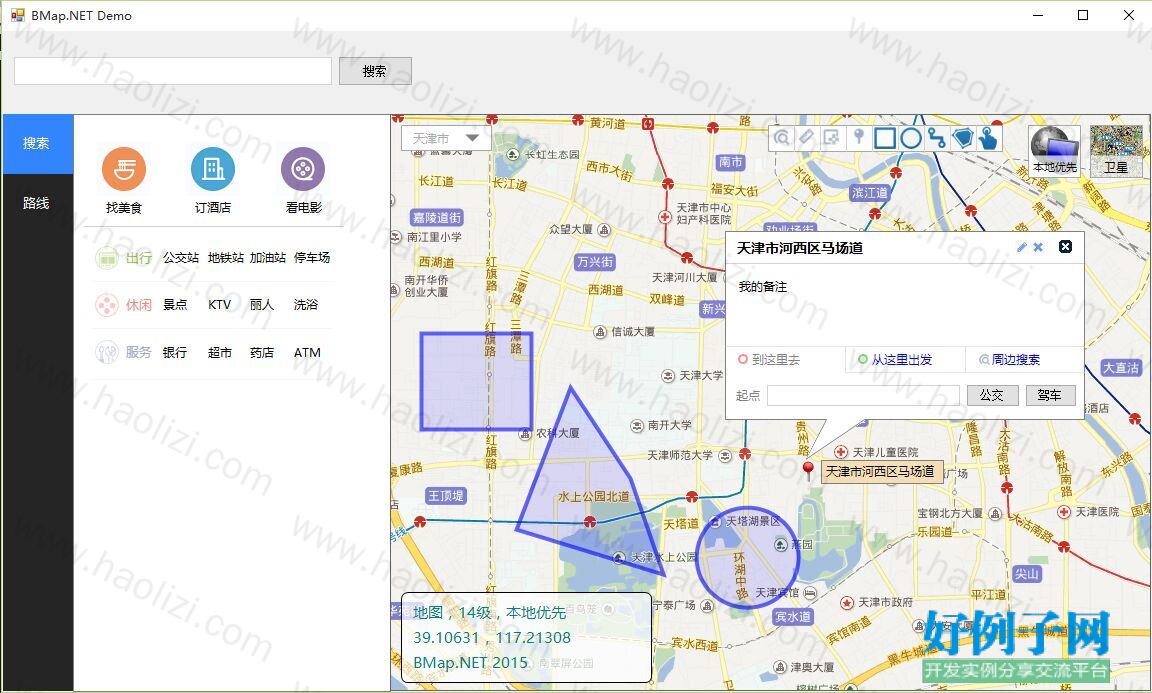Click the 天津大学 map label
This screenshot has height=693, width=1152.
click(701, 376)
